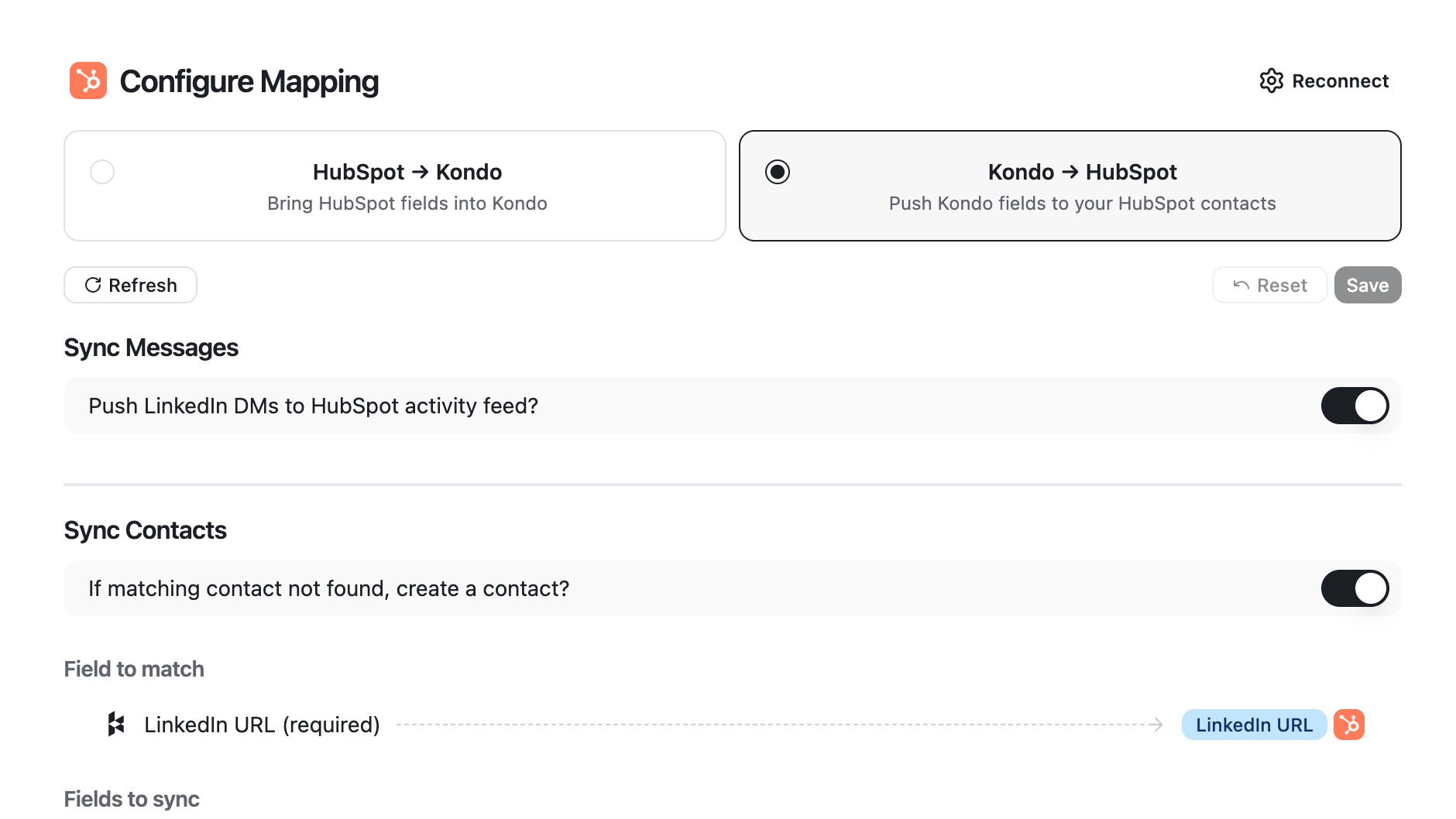Image resolution: width=1456 pixels, height=819 pixels.
Task: Click the Refresh button
Action: 130,285
